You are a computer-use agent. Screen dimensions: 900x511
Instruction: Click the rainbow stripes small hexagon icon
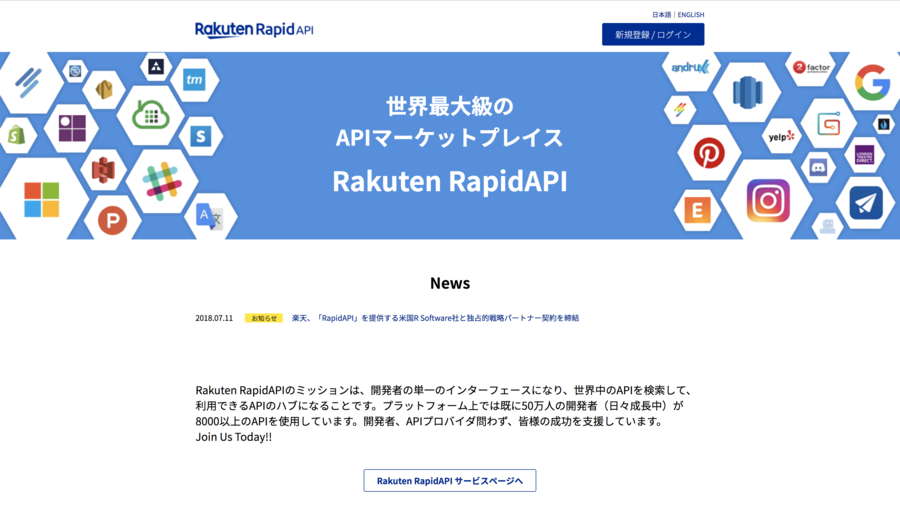point(680,109)
